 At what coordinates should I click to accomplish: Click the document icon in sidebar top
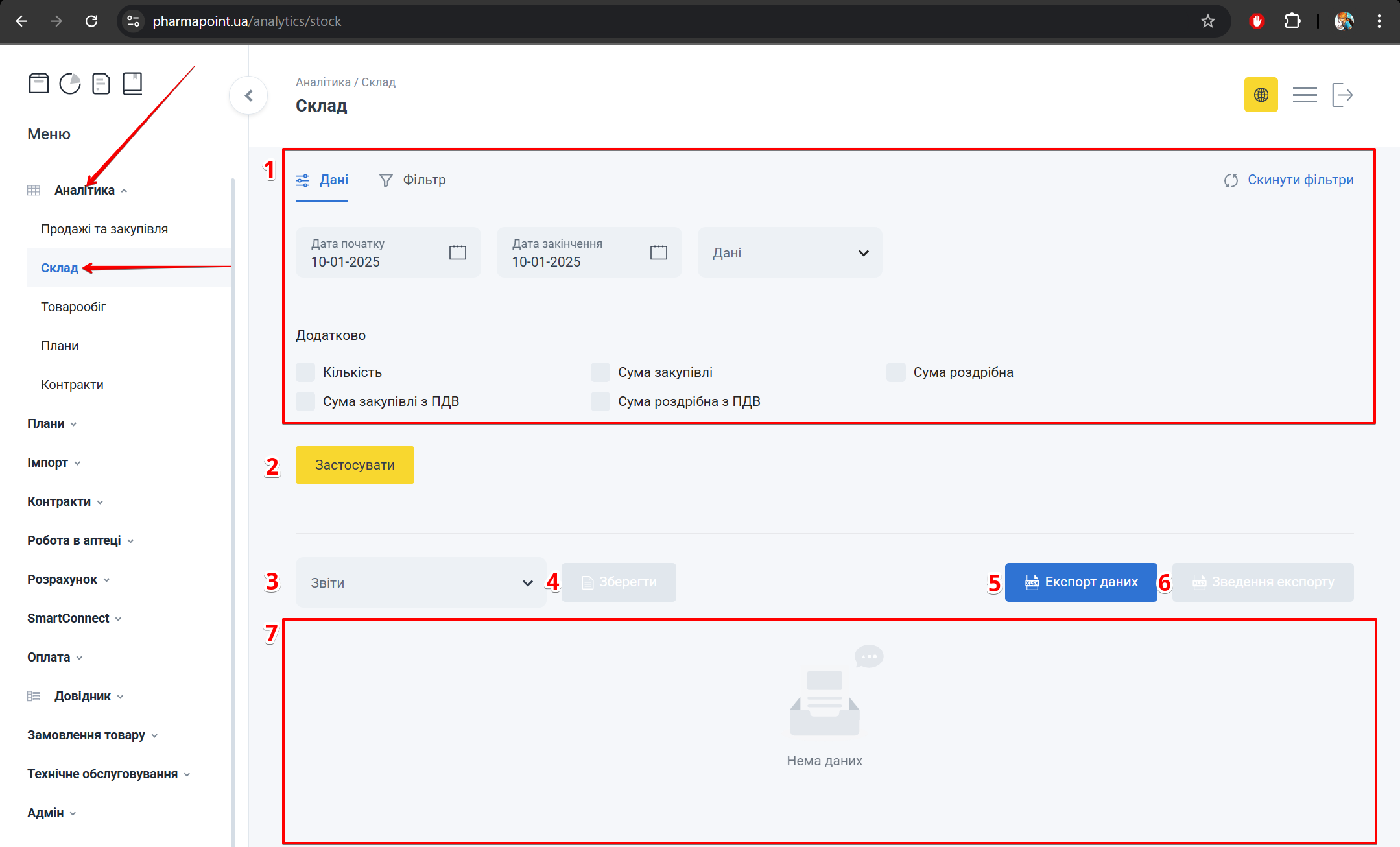click(101, 84)
